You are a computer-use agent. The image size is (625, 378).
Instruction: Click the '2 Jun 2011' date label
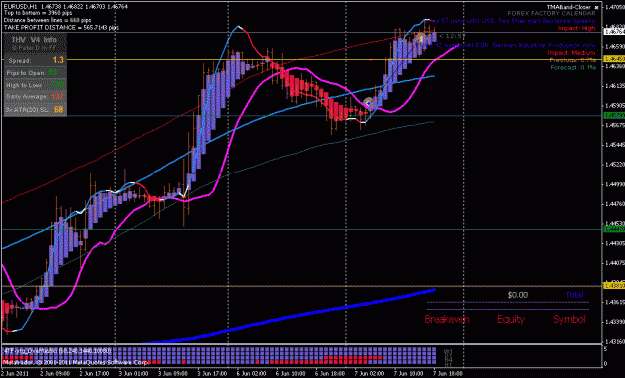pos(14,374)
